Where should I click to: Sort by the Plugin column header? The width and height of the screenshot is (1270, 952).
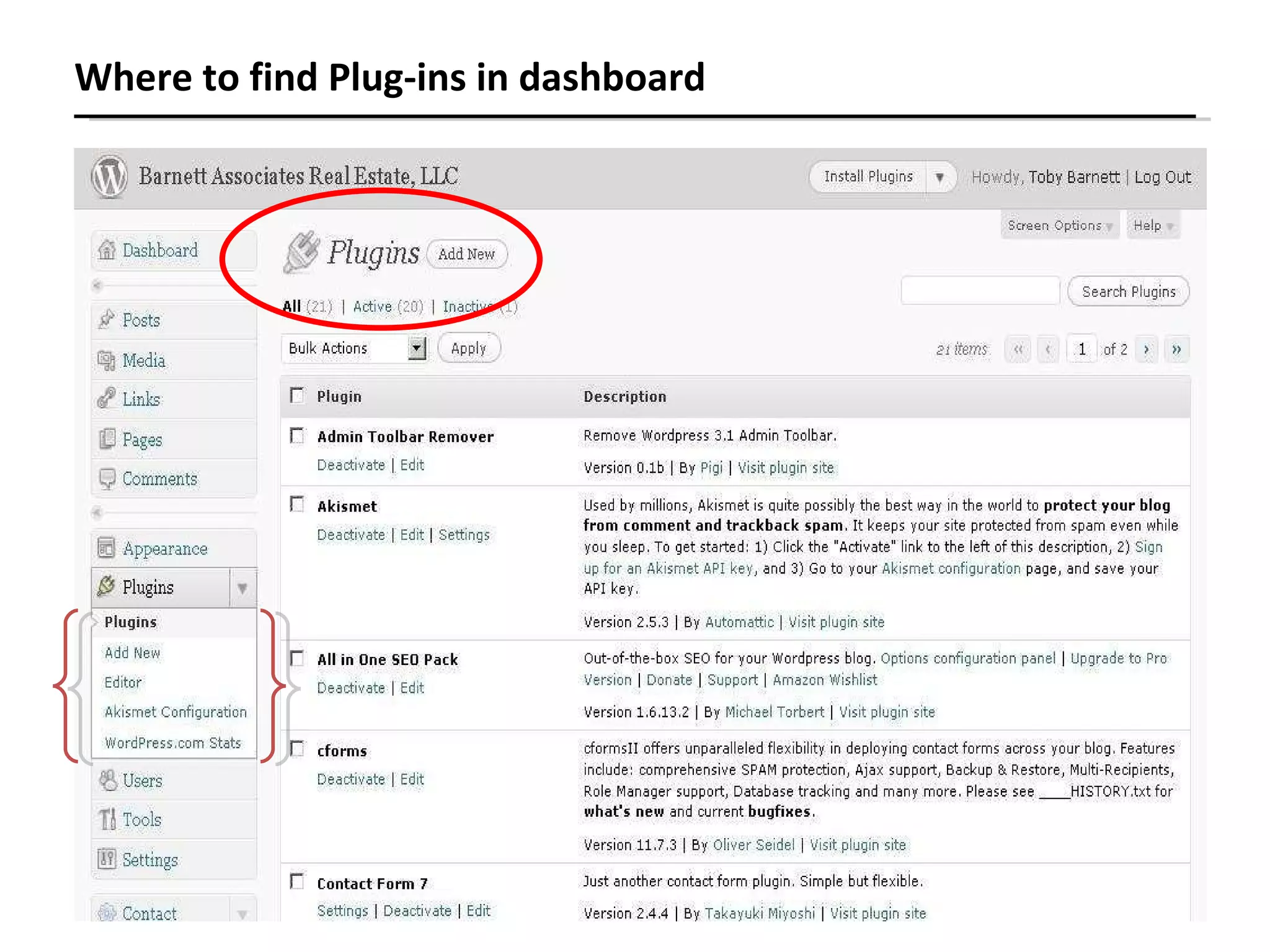click(339, 397)
